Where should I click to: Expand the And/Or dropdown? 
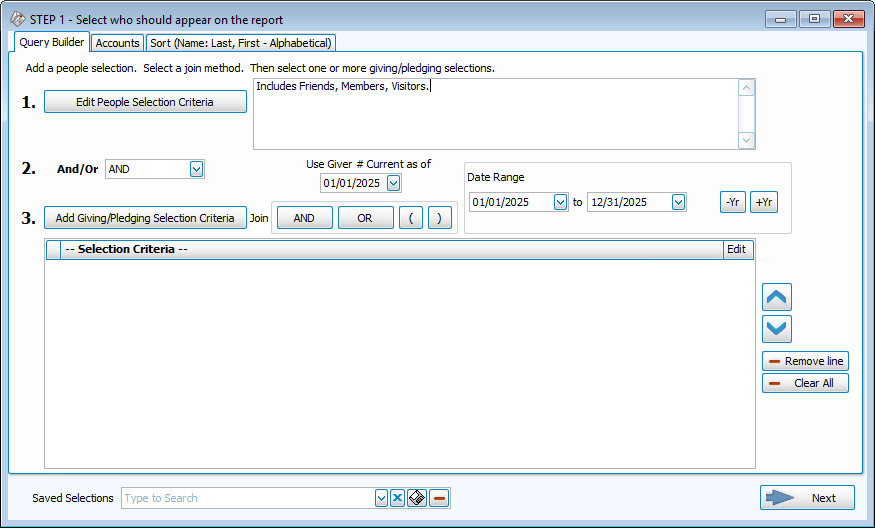(x=196, y=169)
